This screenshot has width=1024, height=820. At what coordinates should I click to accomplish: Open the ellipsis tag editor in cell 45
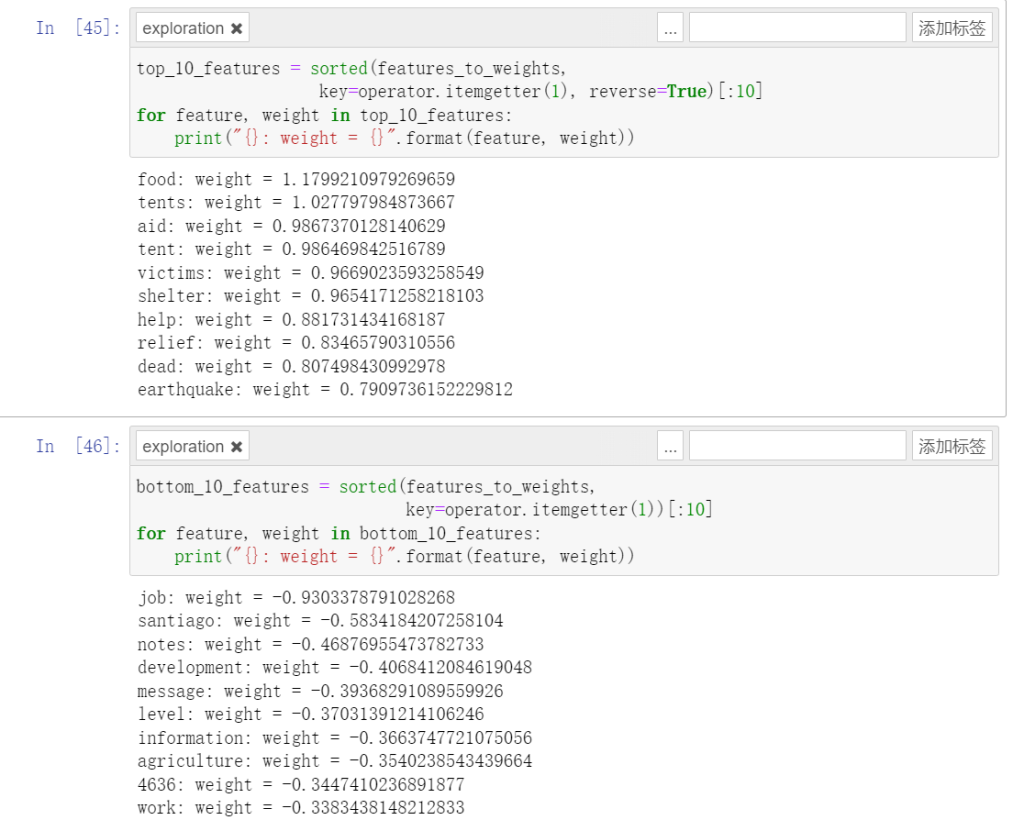tap(670, 29)
